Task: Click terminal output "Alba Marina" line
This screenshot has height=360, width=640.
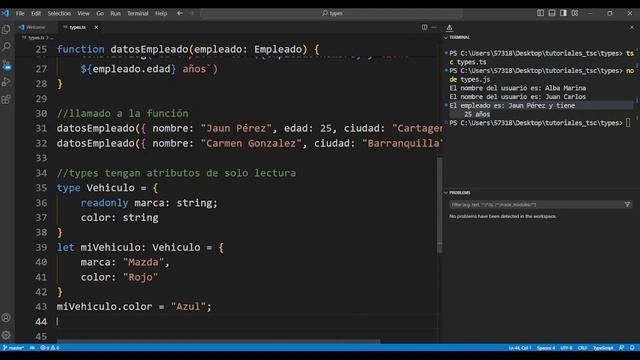Action: pyautogui.click(x=518, y=88)
